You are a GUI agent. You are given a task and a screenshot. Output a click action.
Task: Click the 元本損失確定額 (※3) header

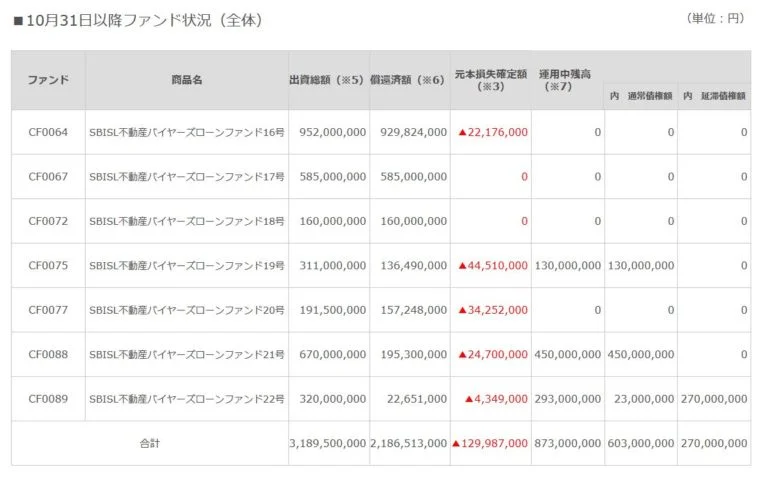tap(490, 80)
